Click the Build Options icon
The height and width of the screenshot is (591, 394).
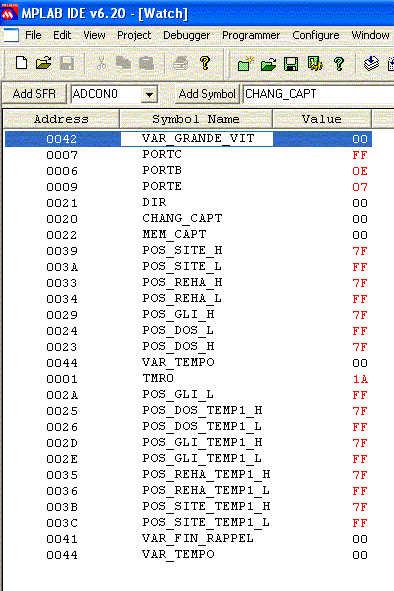pos(315,64)
